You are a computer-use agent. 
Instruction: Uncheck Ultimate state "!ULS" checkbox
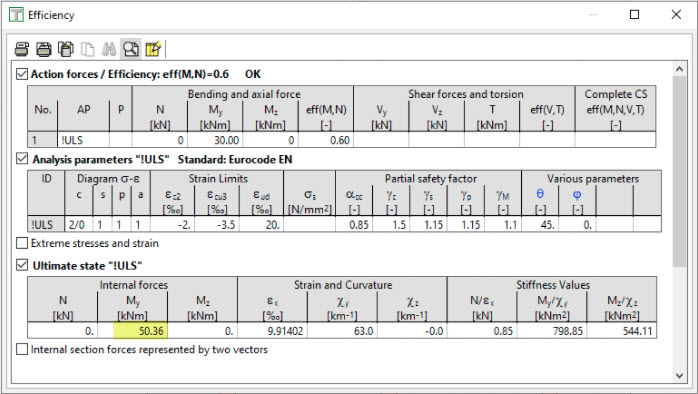(22, 265)
